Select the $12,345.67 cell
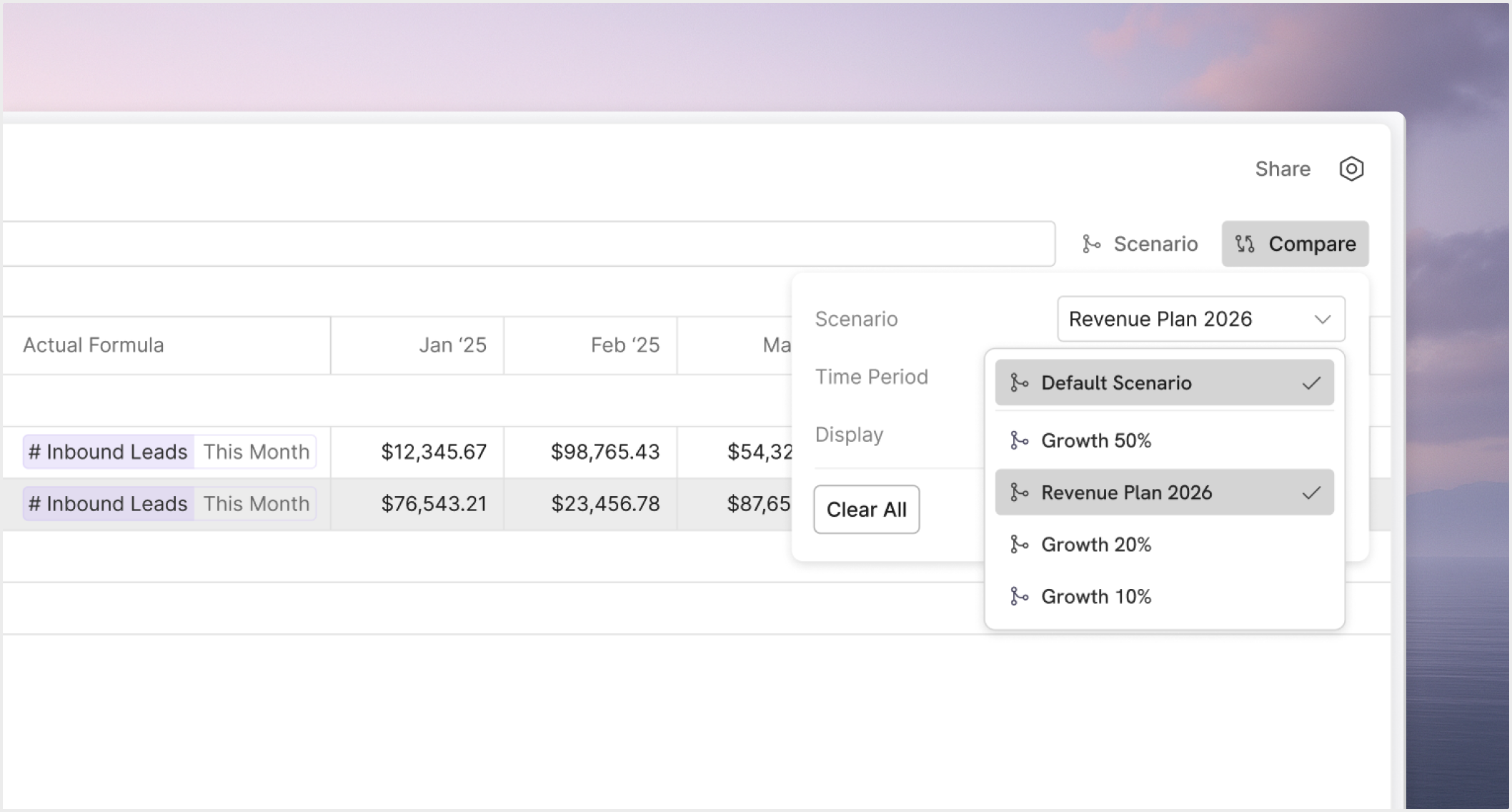The width and height of the screenshot is (1512, 812). [x=417, y=452]
